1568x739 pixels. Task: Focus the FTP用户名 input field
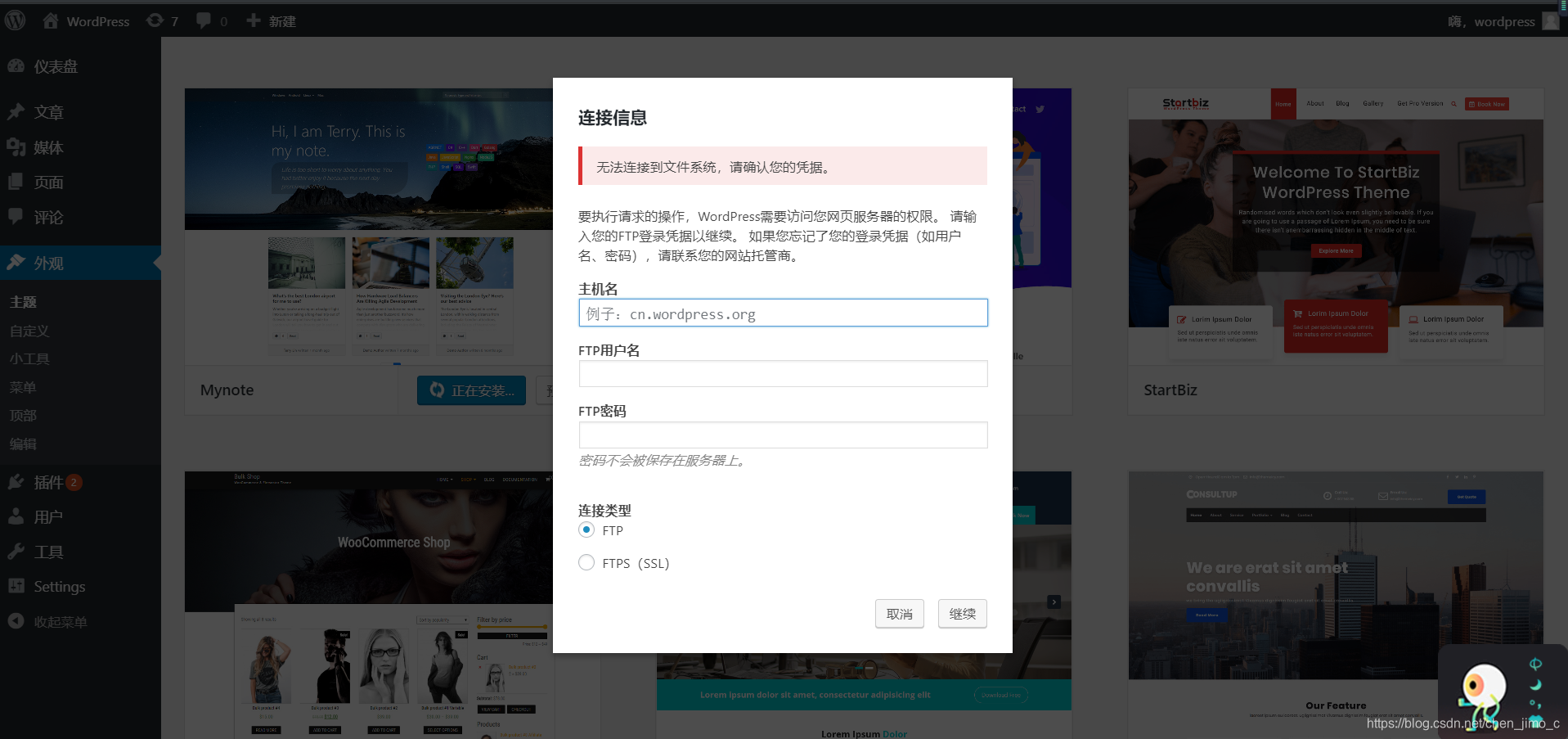(x=783, y=374)
